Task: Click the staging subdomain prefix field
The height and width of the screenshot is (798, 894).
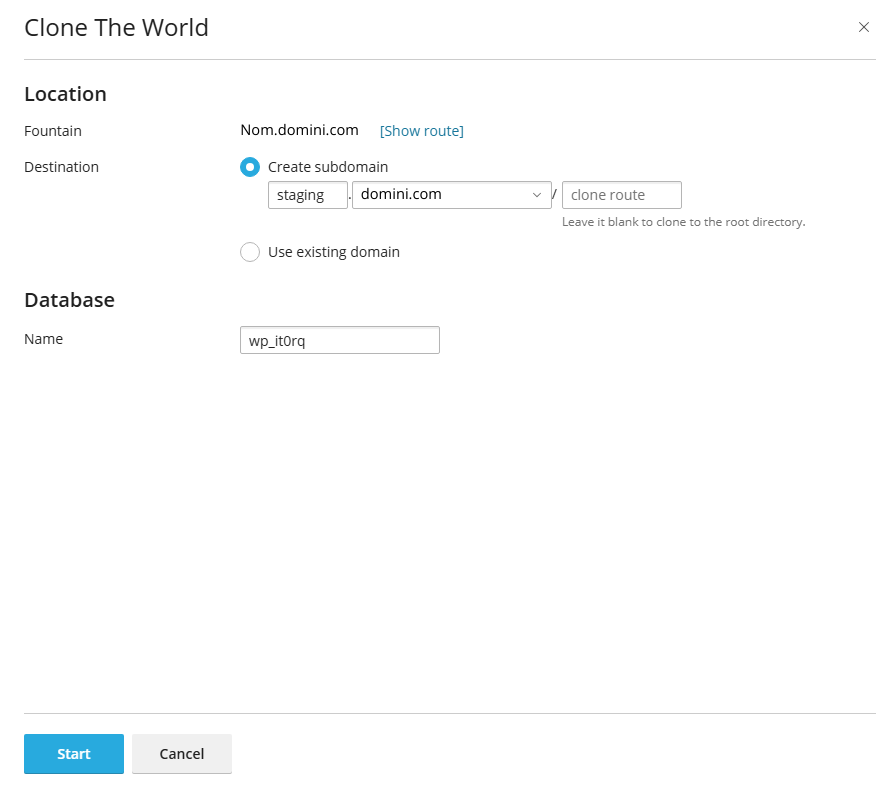Action: pos(307,195)
